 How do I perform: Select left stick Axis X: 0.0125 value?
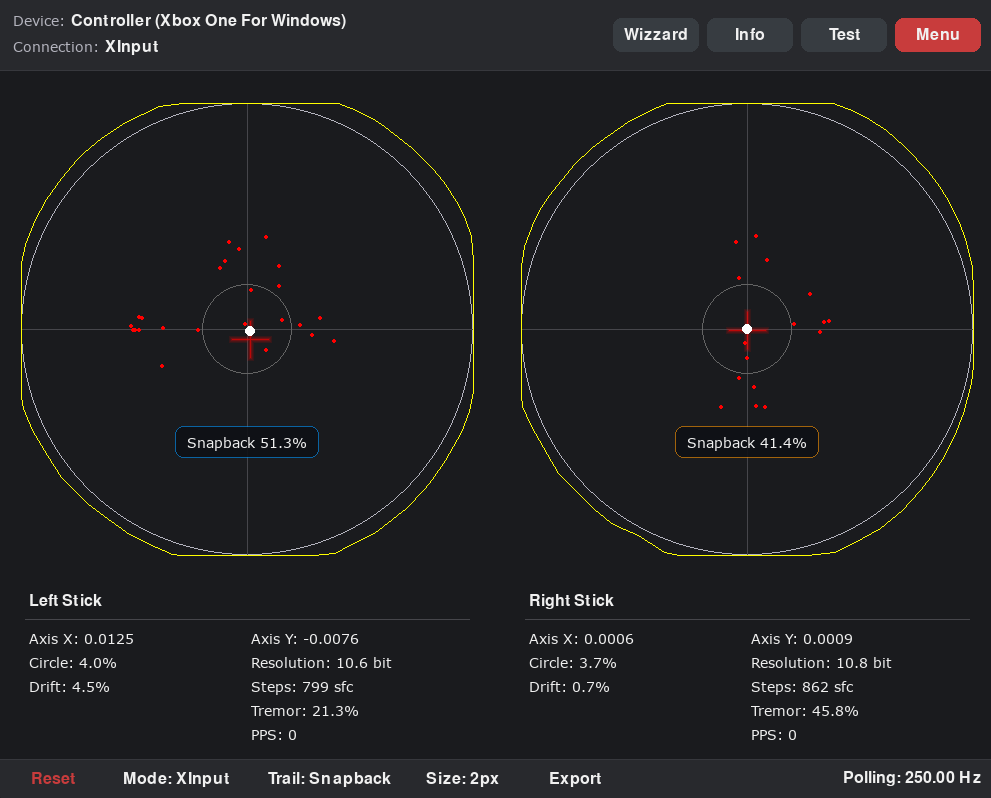click(82, 639)
